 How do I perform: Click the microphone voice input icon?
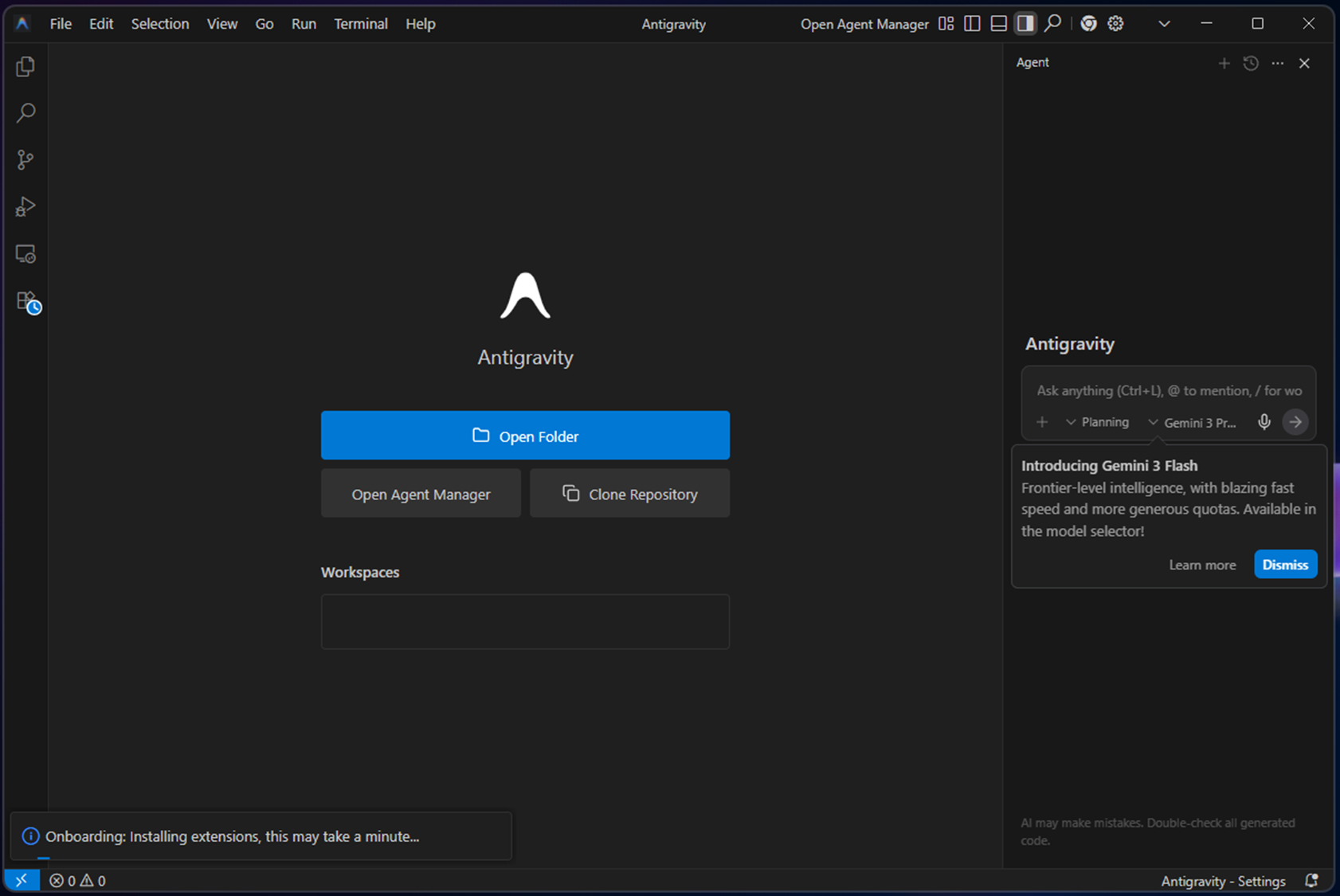(1264, 422)
